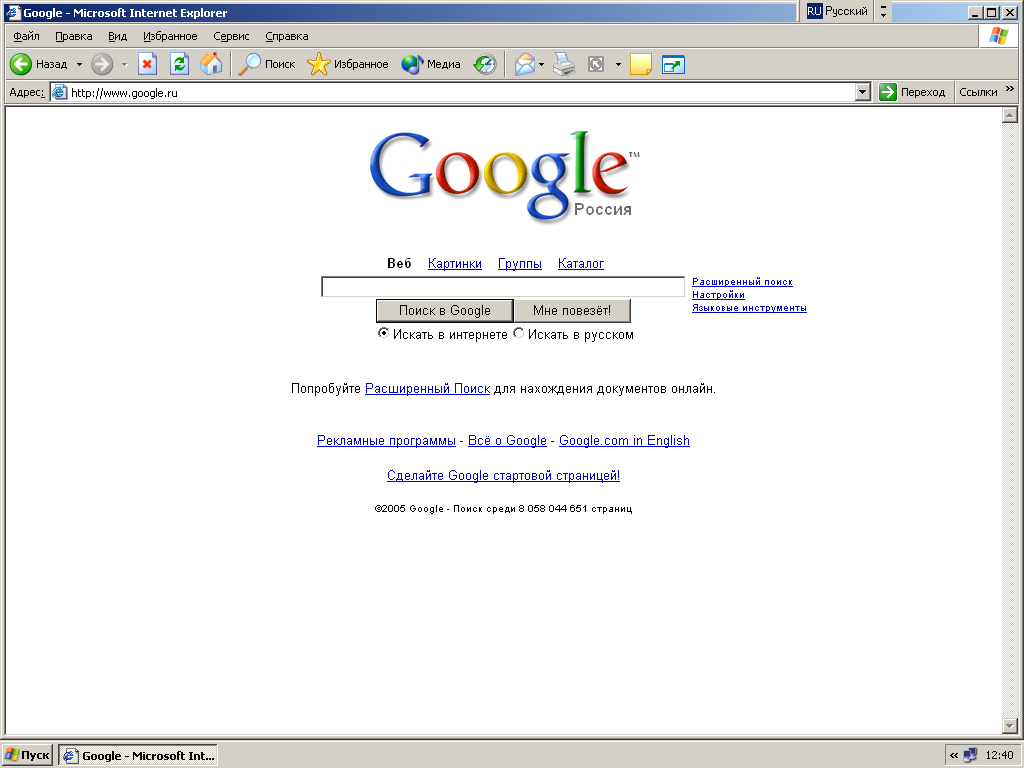Click the scrollbar down arrow
This screenshot has height=768, width=1024.
pos(1010,726)
